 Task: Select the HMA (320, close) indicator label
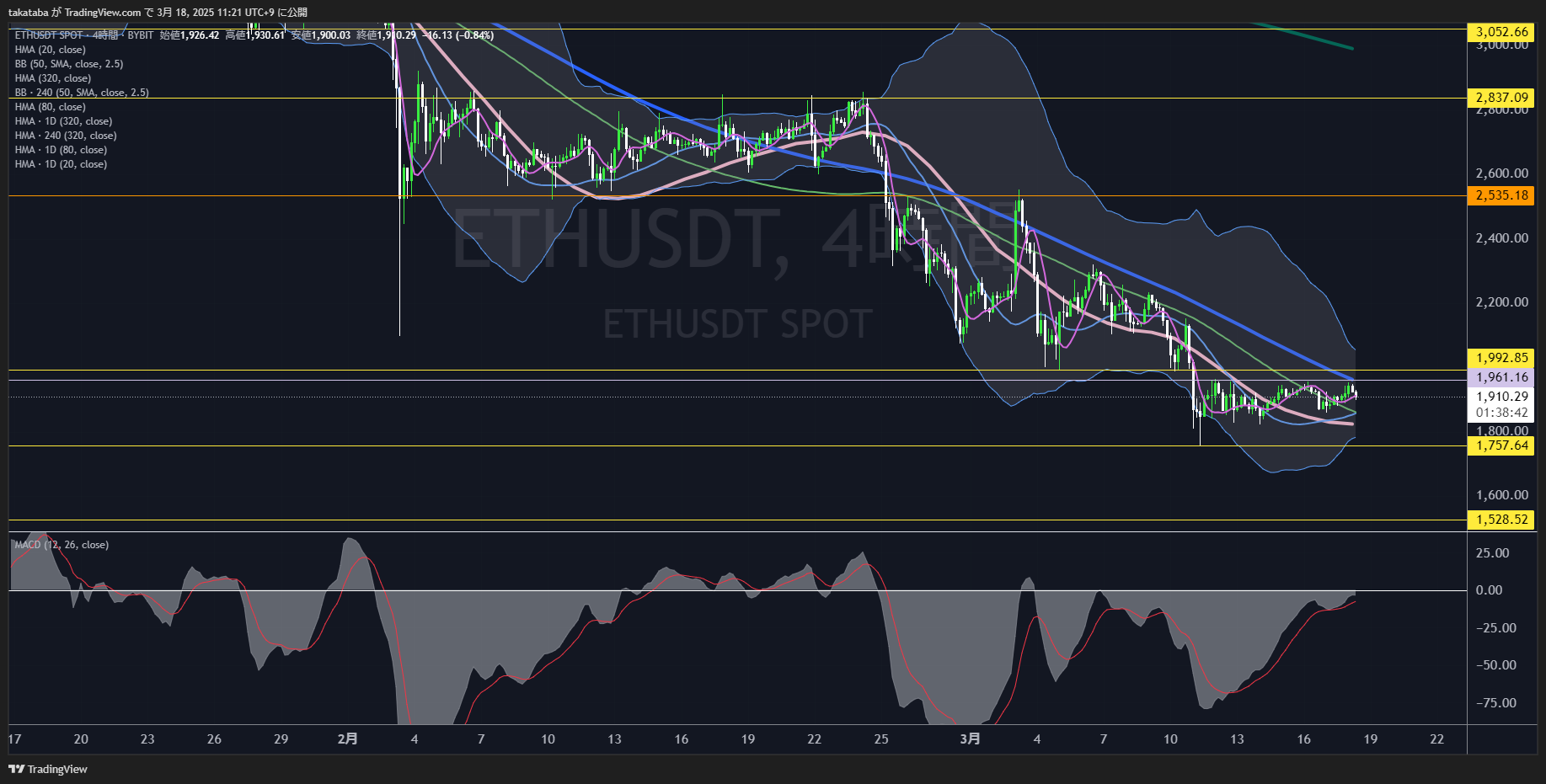tap(53, 78)
